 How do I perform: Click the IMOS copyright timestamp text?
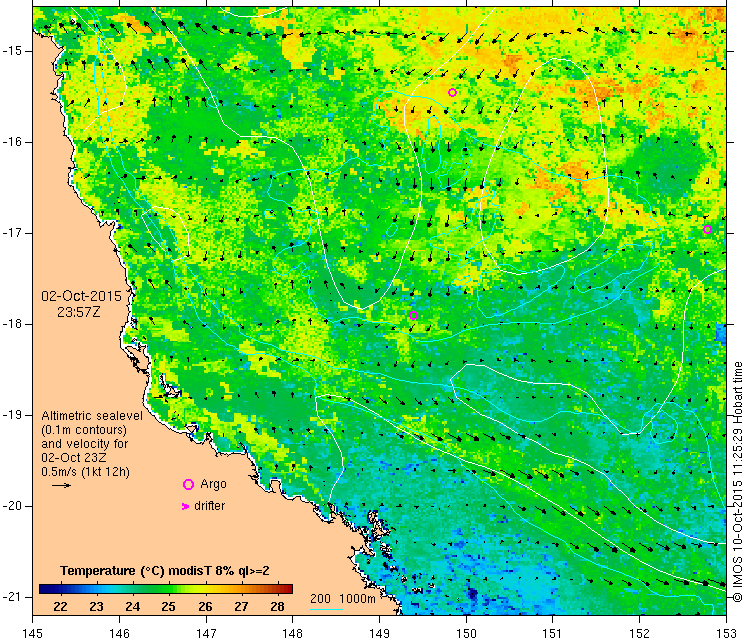(738, 482)
